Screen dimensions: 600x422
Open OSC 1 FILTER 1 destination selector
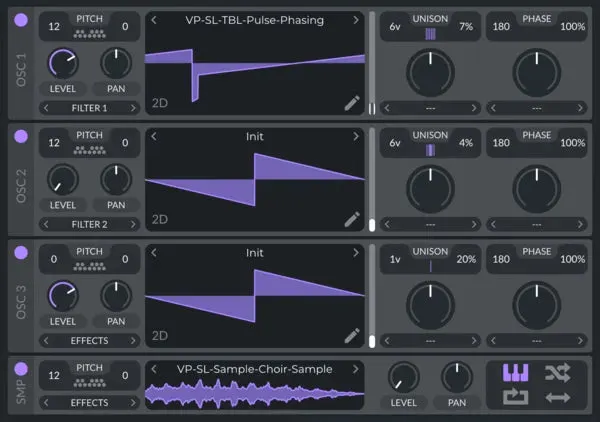pyautogui.click(x=90, y=108)
